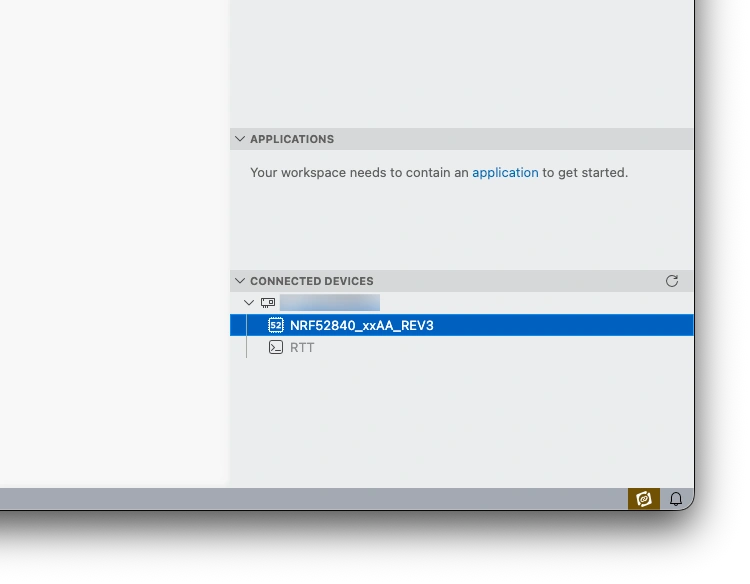This screenshot has height=584, width=750.
Task: Refresh the connected devices list
Action: (x=672, y=281)
